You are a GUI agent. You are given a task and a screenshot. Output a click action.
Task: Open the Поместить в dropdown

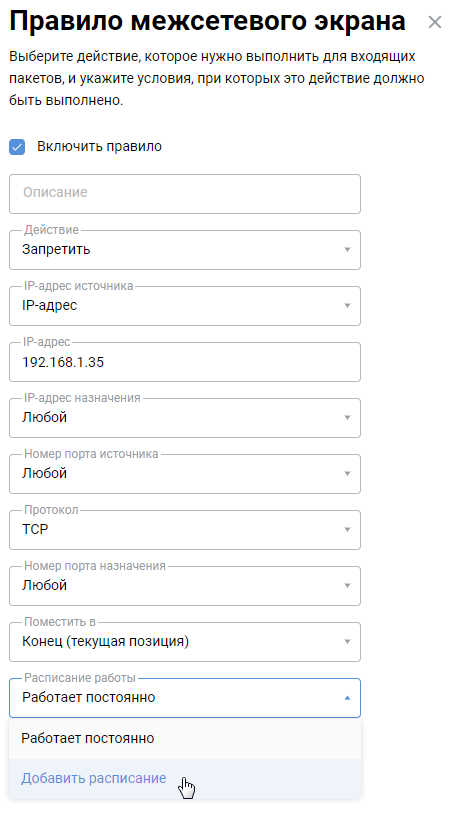185,642
